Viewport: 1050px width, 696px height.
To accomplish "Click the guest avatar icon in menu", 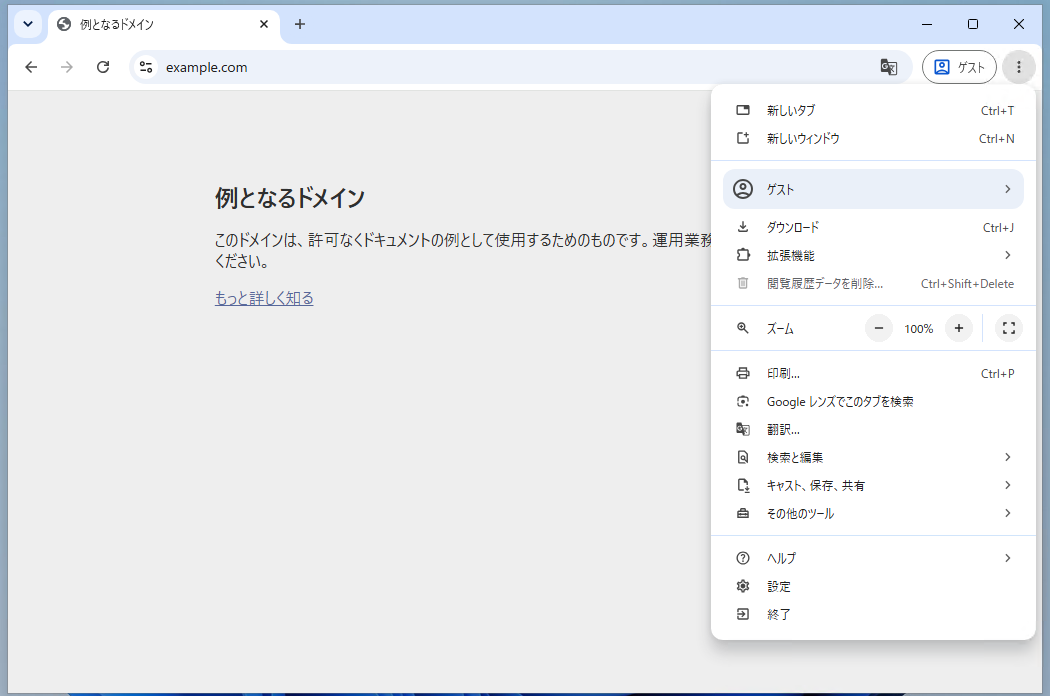I will pos(743,189).
